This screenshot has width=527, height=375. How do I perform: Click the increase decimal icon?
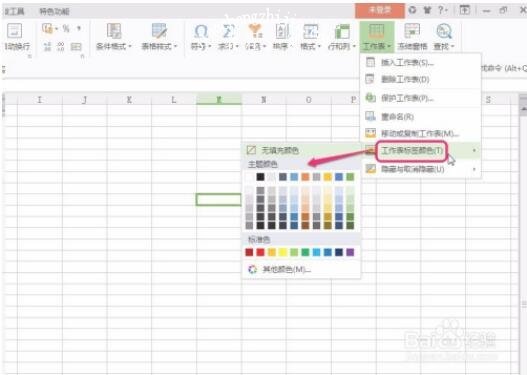(x=47, y=46)
